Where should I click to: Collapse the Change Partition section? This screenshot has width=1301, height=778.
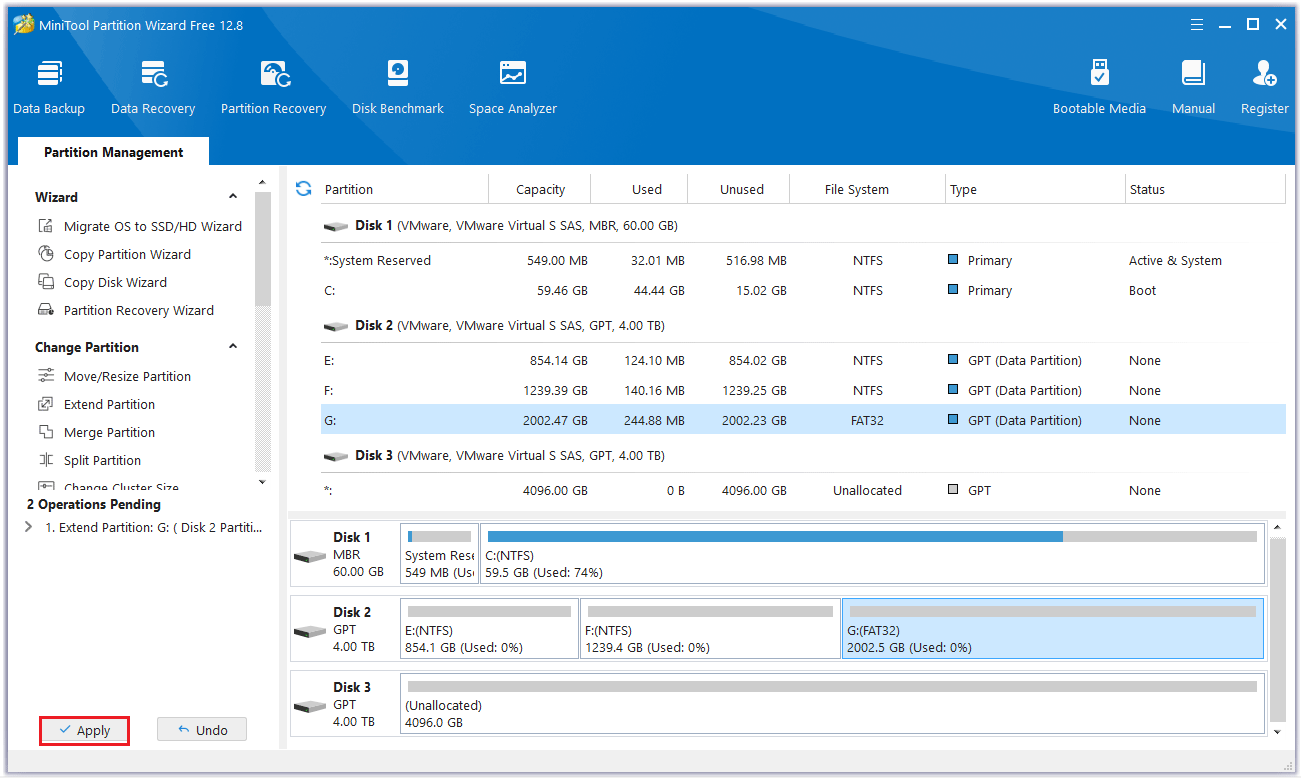click(233, 347)
